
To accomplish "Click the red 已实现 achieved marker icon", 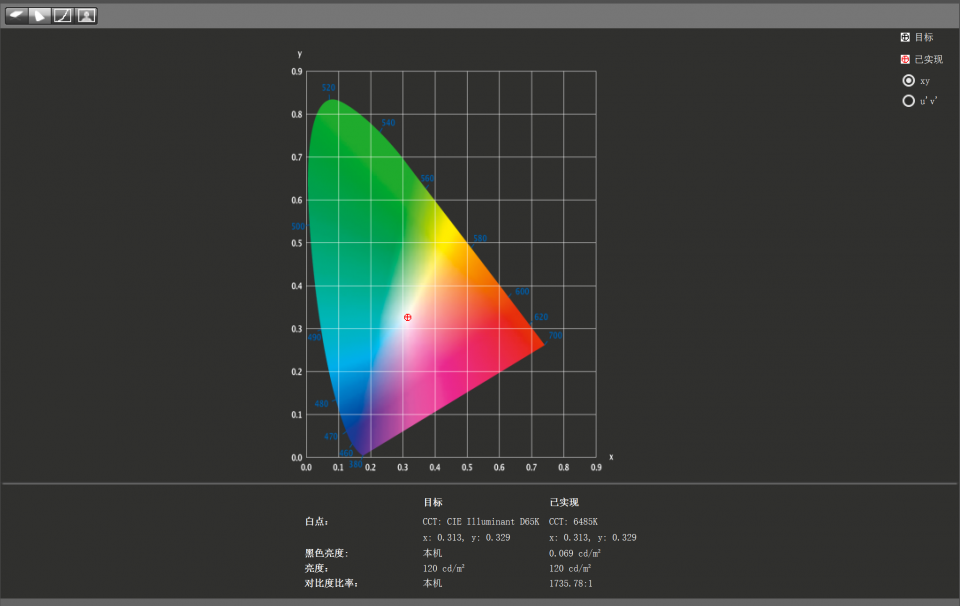I will click(905, 59).
